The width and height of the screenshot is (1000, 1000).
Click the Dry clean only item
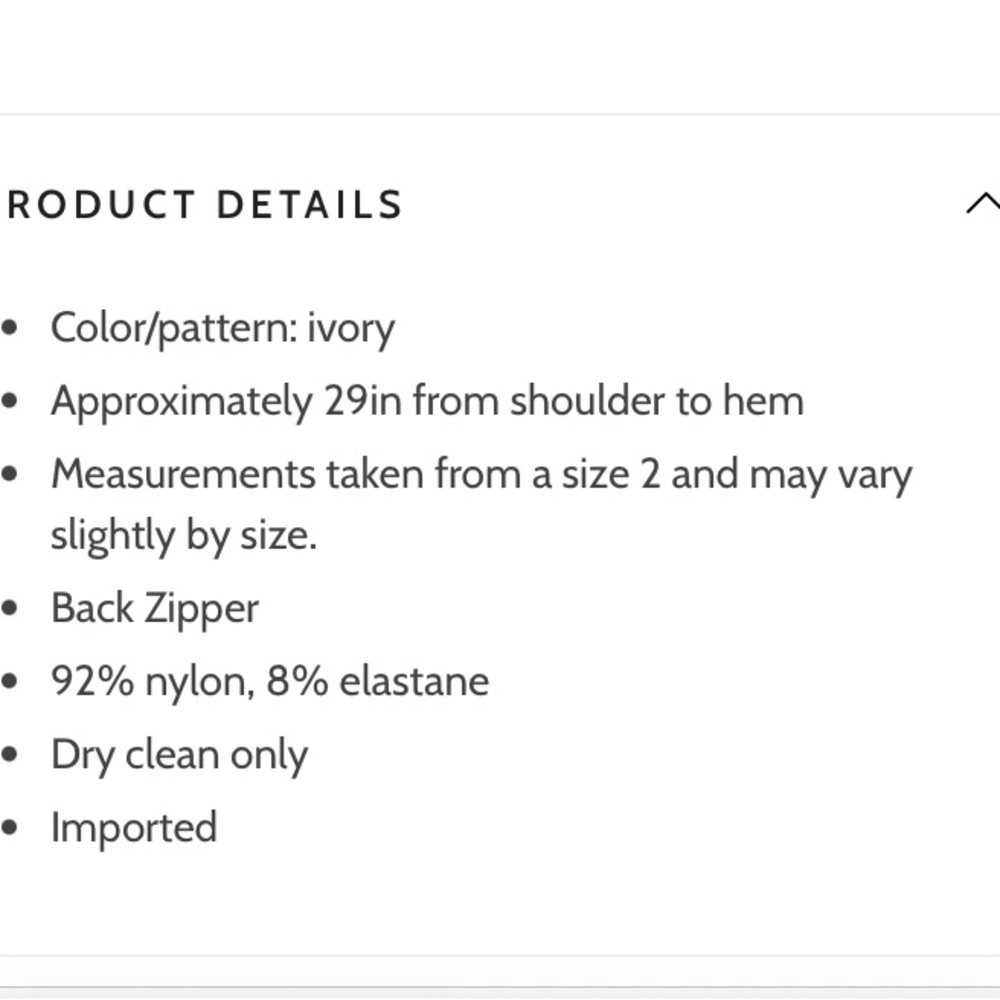coord(179,755)
